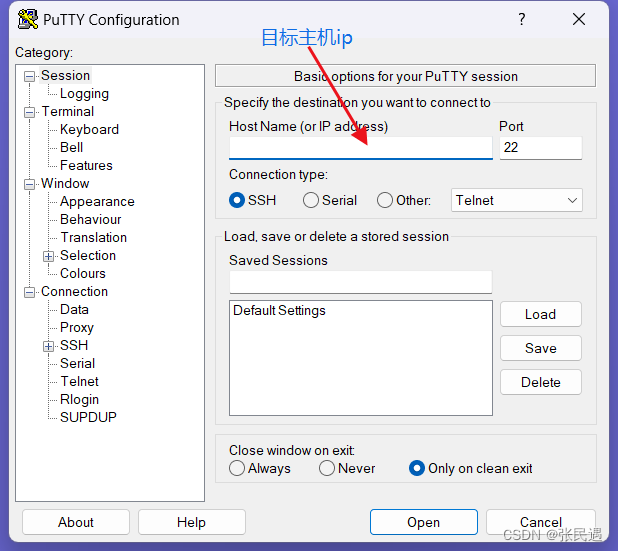Click the Port field showing 22
This screenshot has width=618, height=551.
point(541,148)
